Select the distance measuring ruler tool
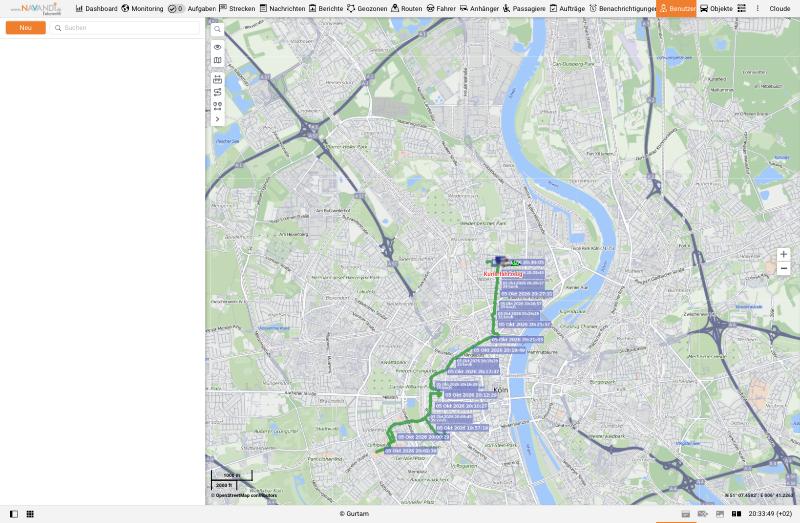 click(217, 79)
